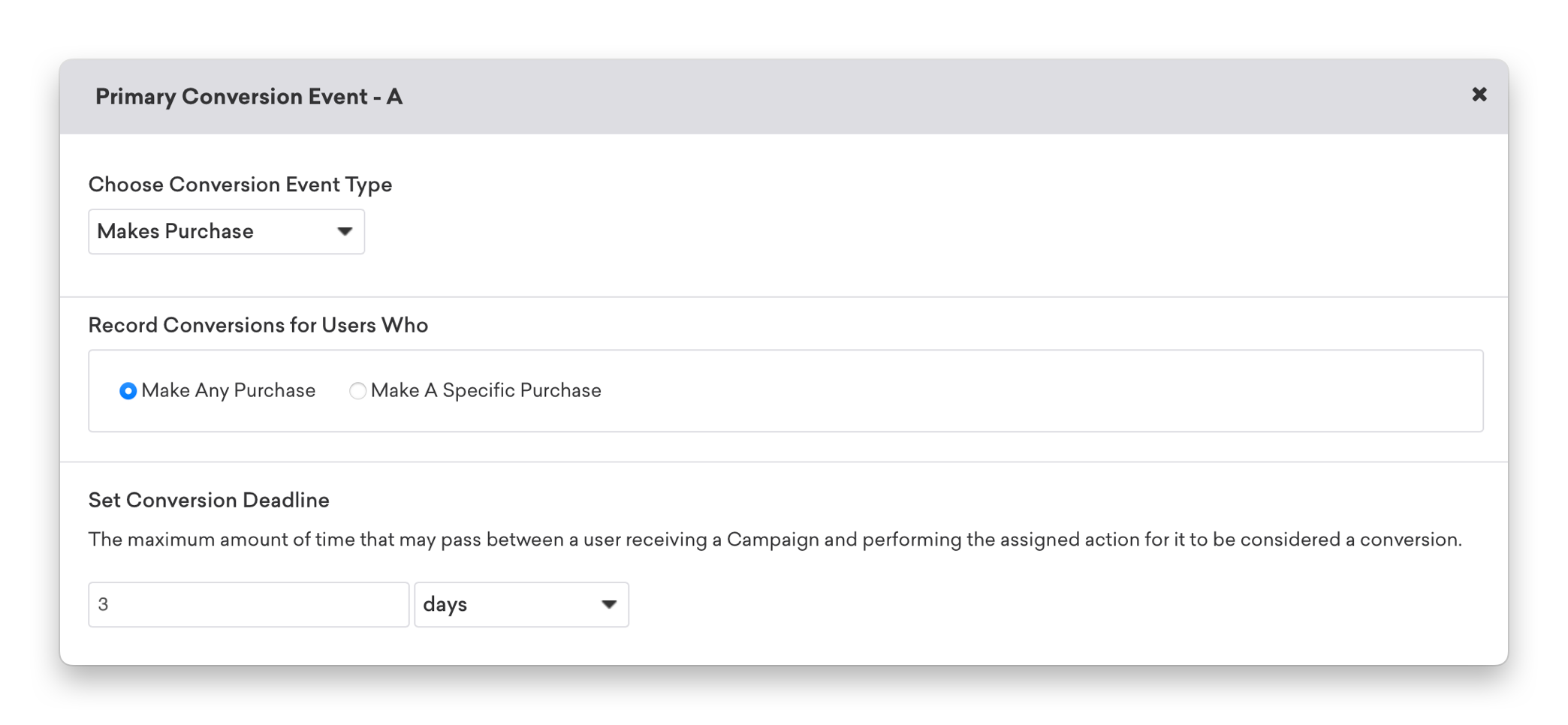
Task: Click the arrow icon on days dropdown
Action: [x=609, y=604]
